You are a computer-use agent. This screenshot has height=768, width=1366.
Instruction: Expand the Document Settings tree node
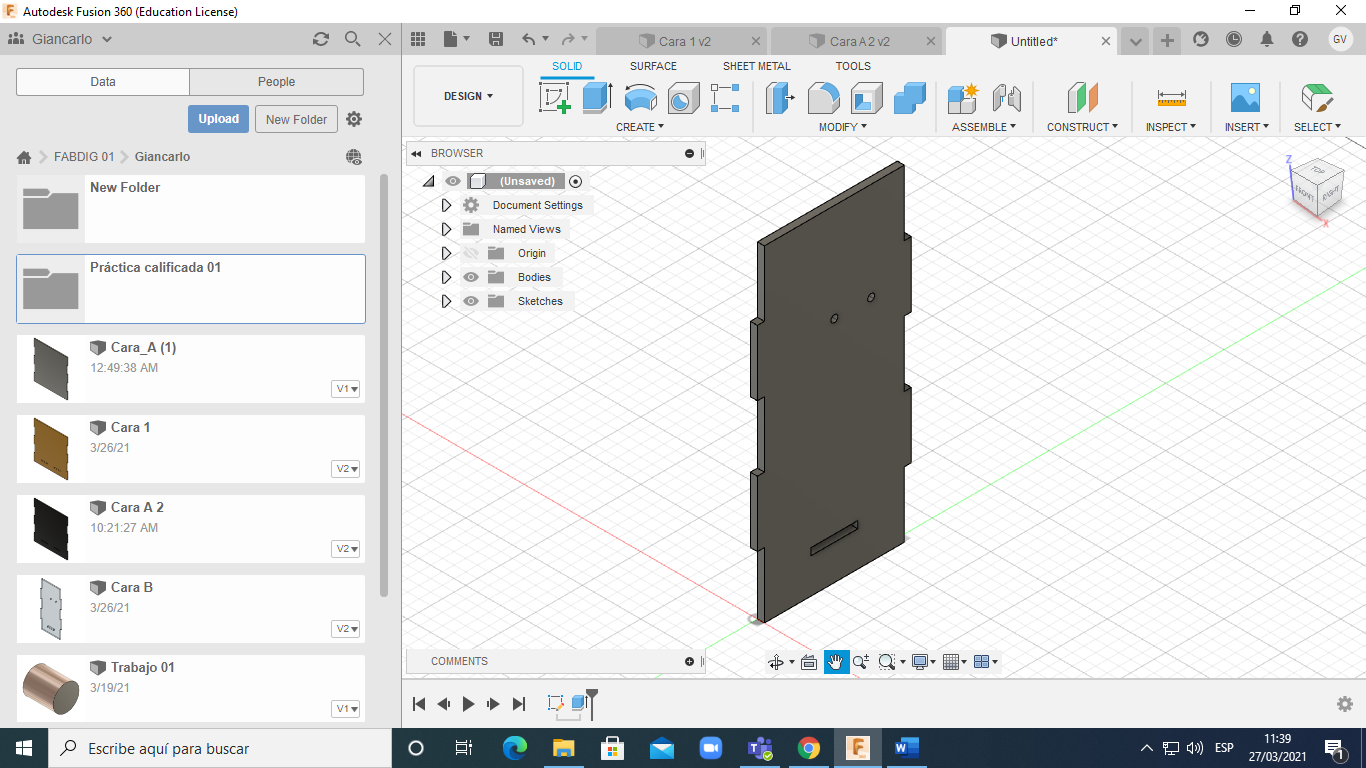coord(446,205)
